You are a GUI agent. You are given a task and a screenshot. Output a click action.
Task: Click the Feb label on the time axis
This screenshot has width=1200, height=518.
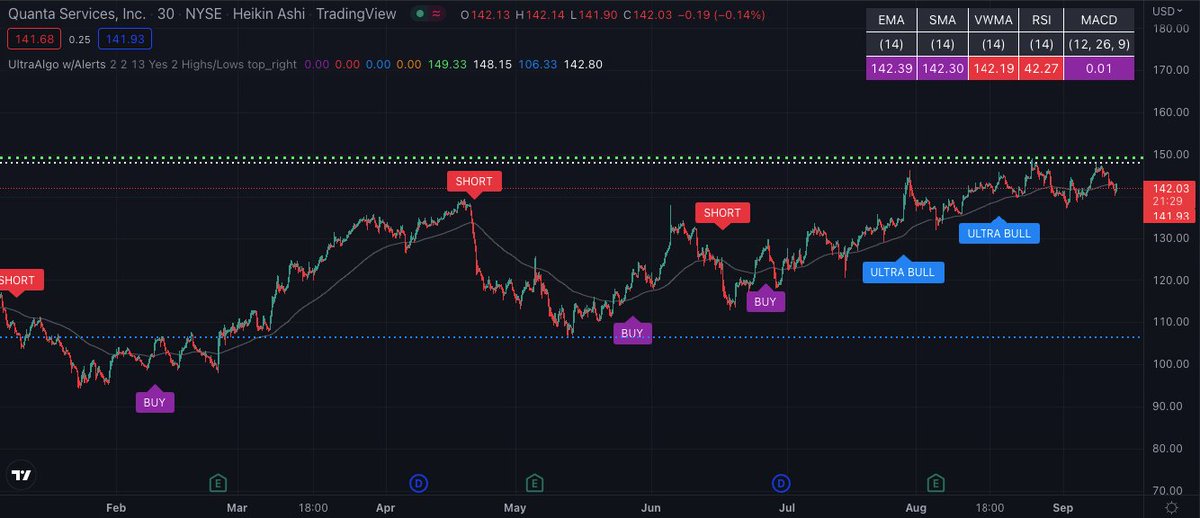click(x=117, y=508)
